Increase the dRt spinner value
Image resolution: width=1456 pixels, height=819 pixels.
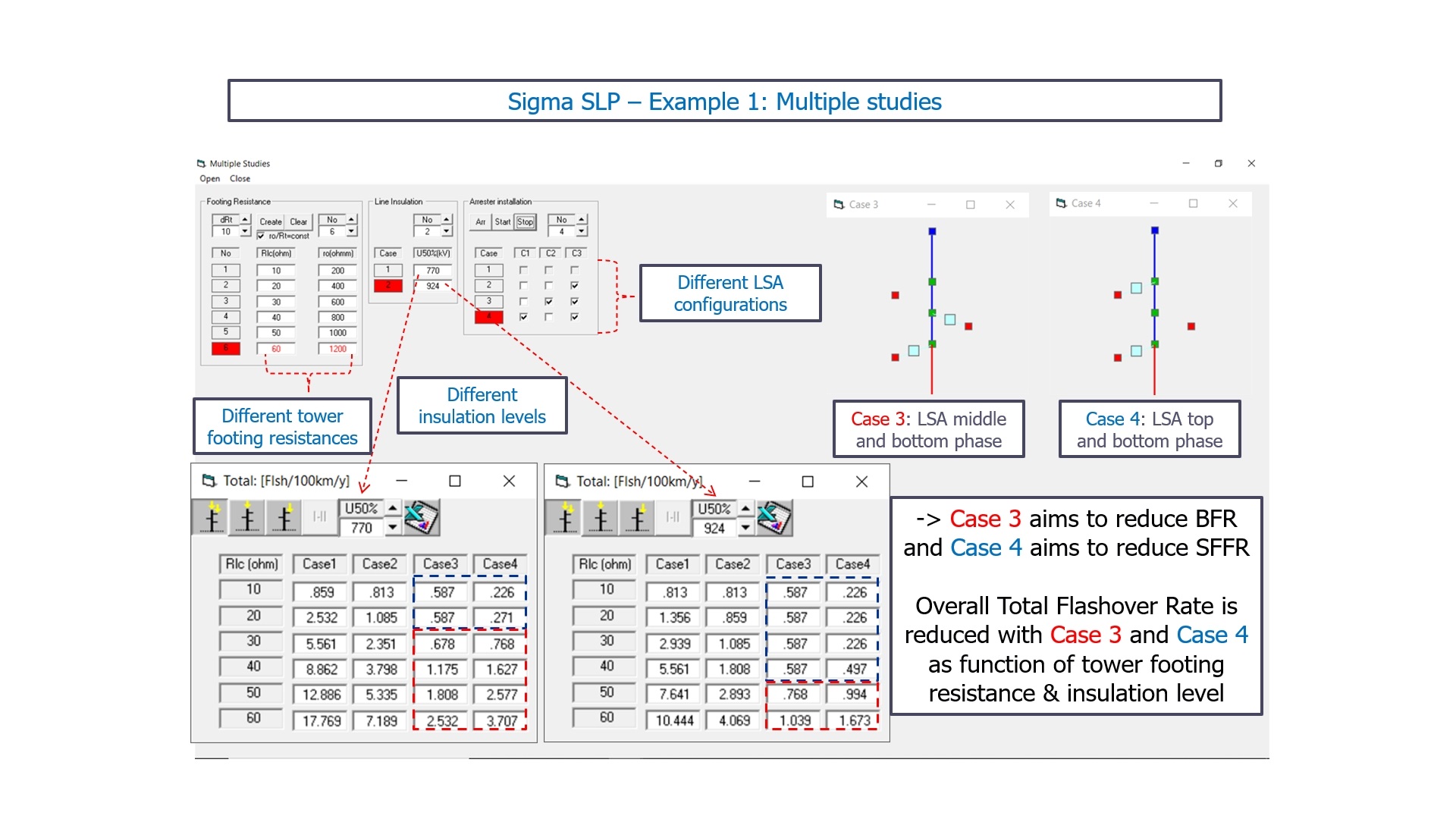[x=245, y=219]
